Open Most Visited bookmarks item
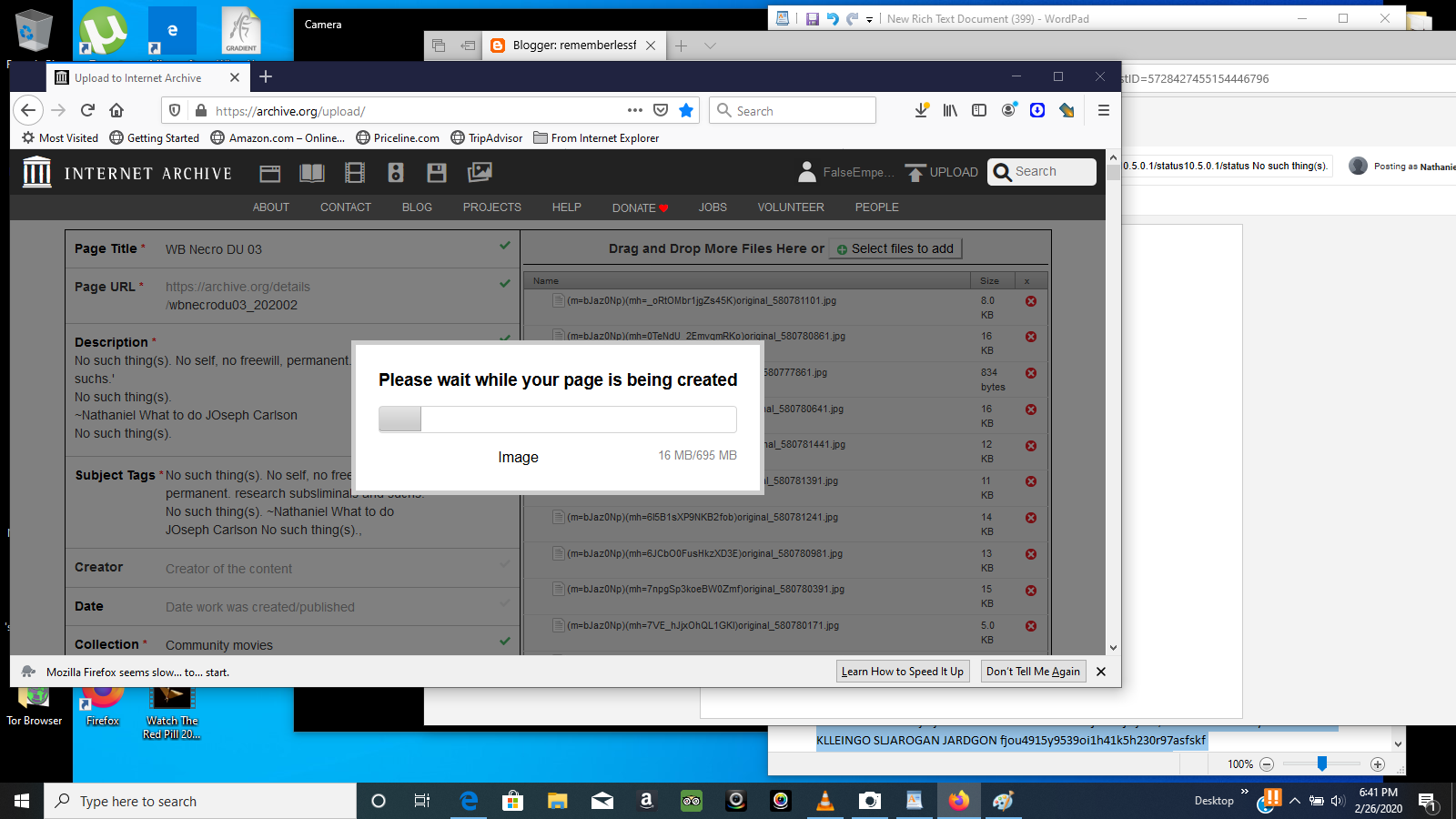Image resolution: width=1456 pixels, height=819 pixels. pos(60,138)
